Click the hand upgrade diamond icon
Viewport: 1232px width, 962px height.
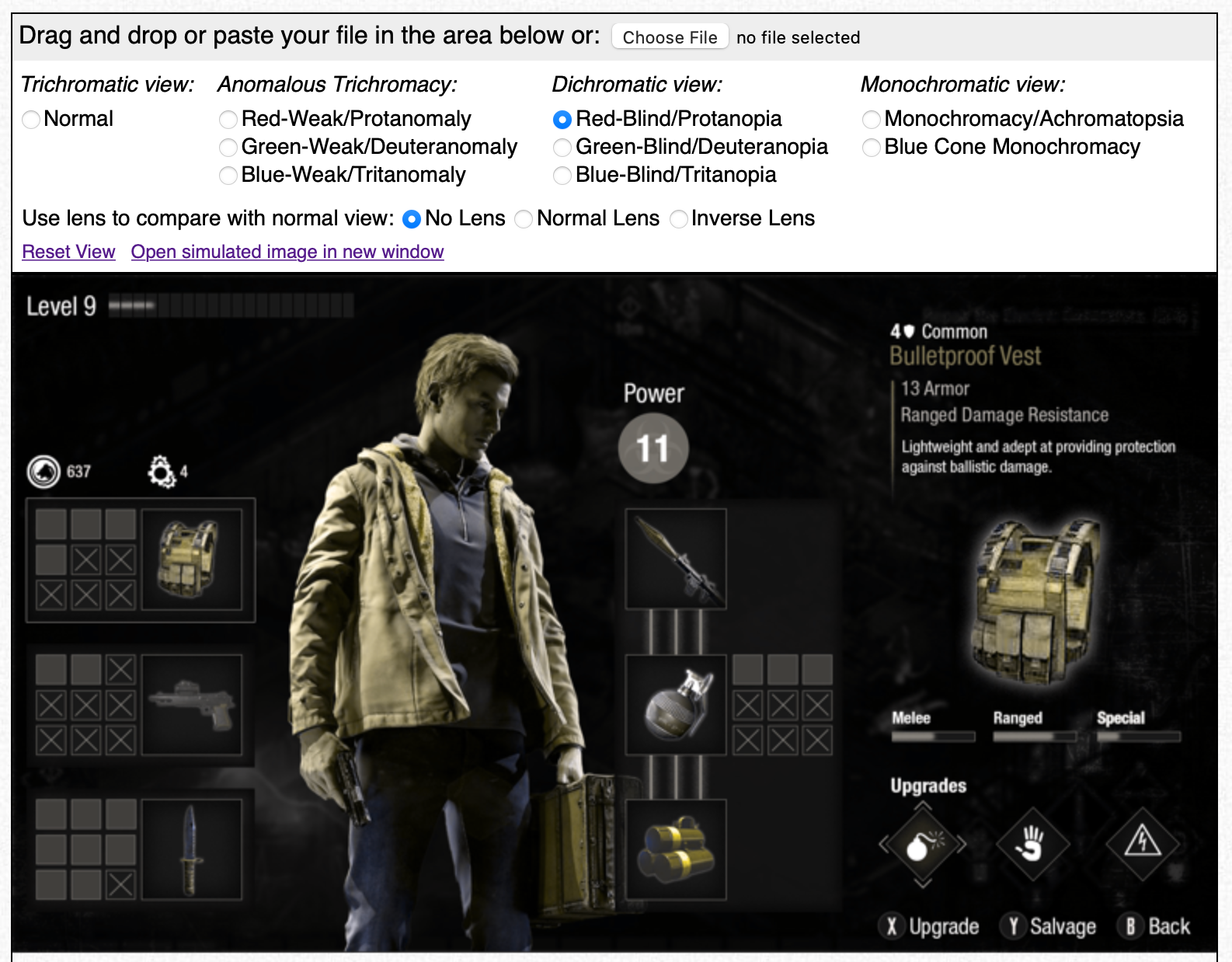point(1032,843)
